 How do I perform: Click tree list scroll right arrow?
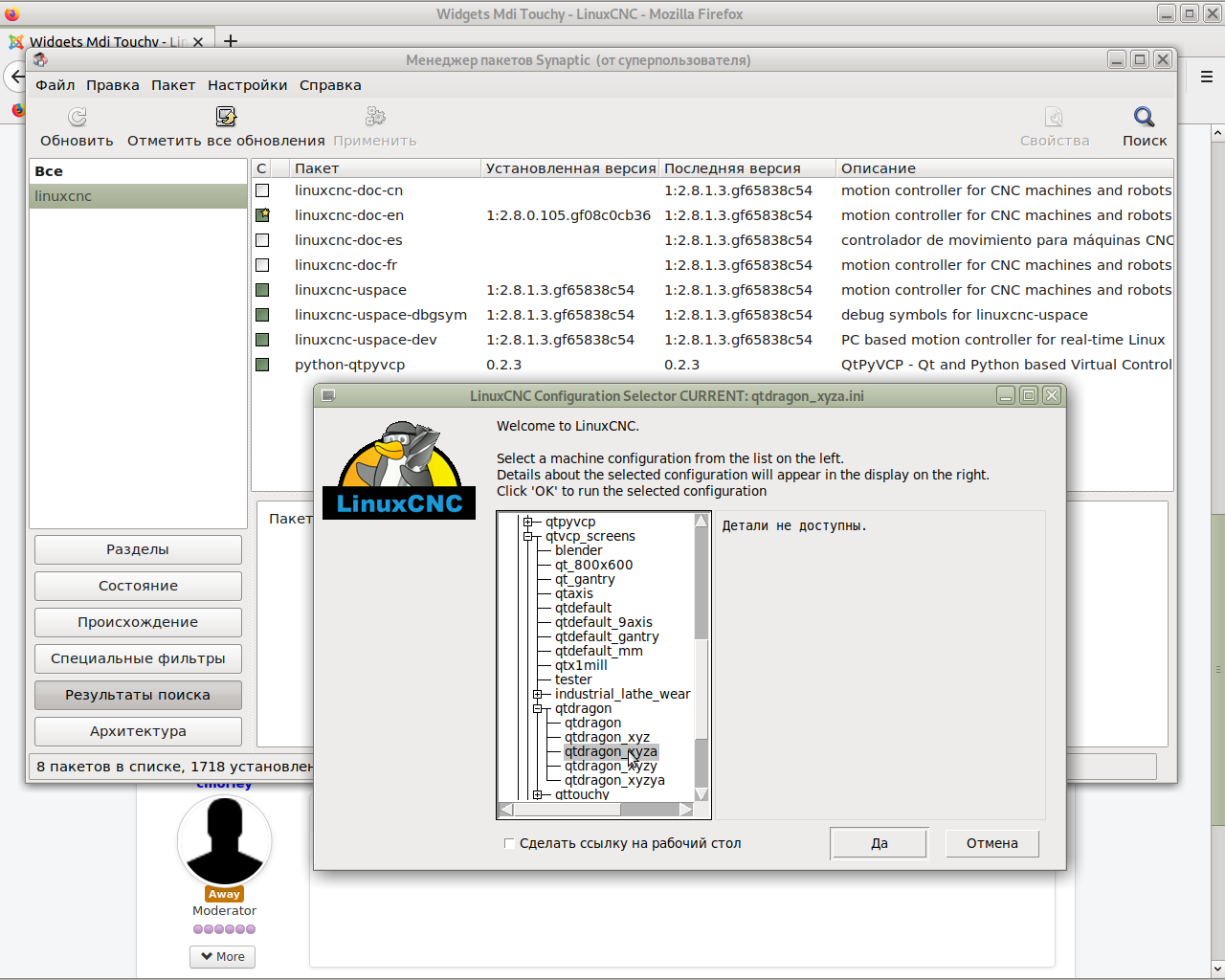click(x=686, y=810)
